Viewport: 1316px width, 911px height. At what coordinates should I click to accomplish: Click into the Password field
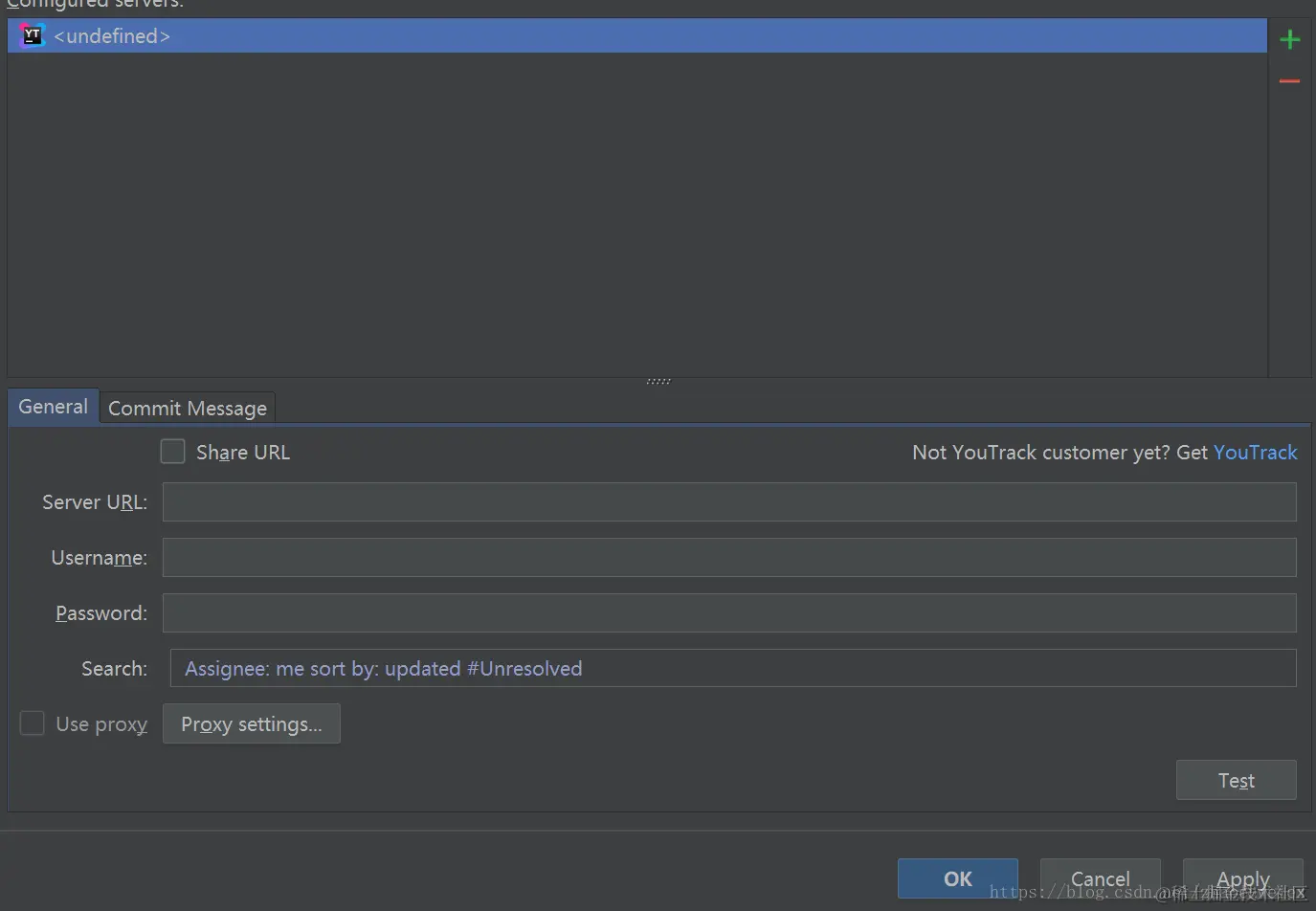729,613
